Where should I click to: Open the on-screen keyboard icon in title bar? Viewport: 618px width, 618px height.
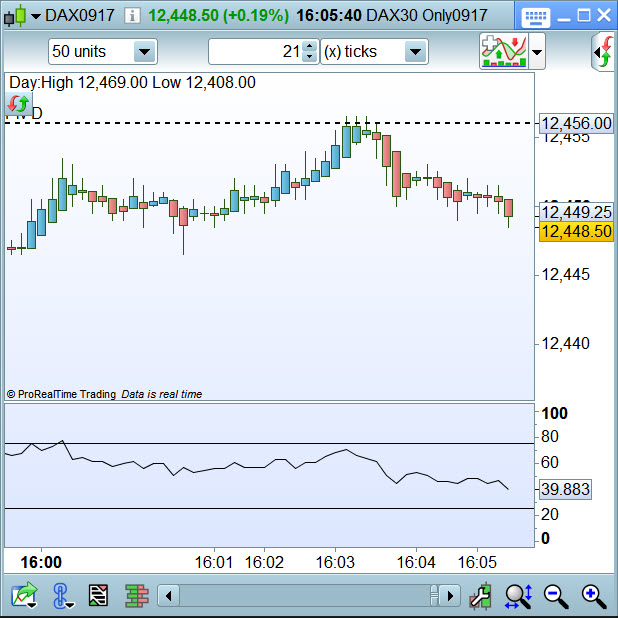pos(536,17)
